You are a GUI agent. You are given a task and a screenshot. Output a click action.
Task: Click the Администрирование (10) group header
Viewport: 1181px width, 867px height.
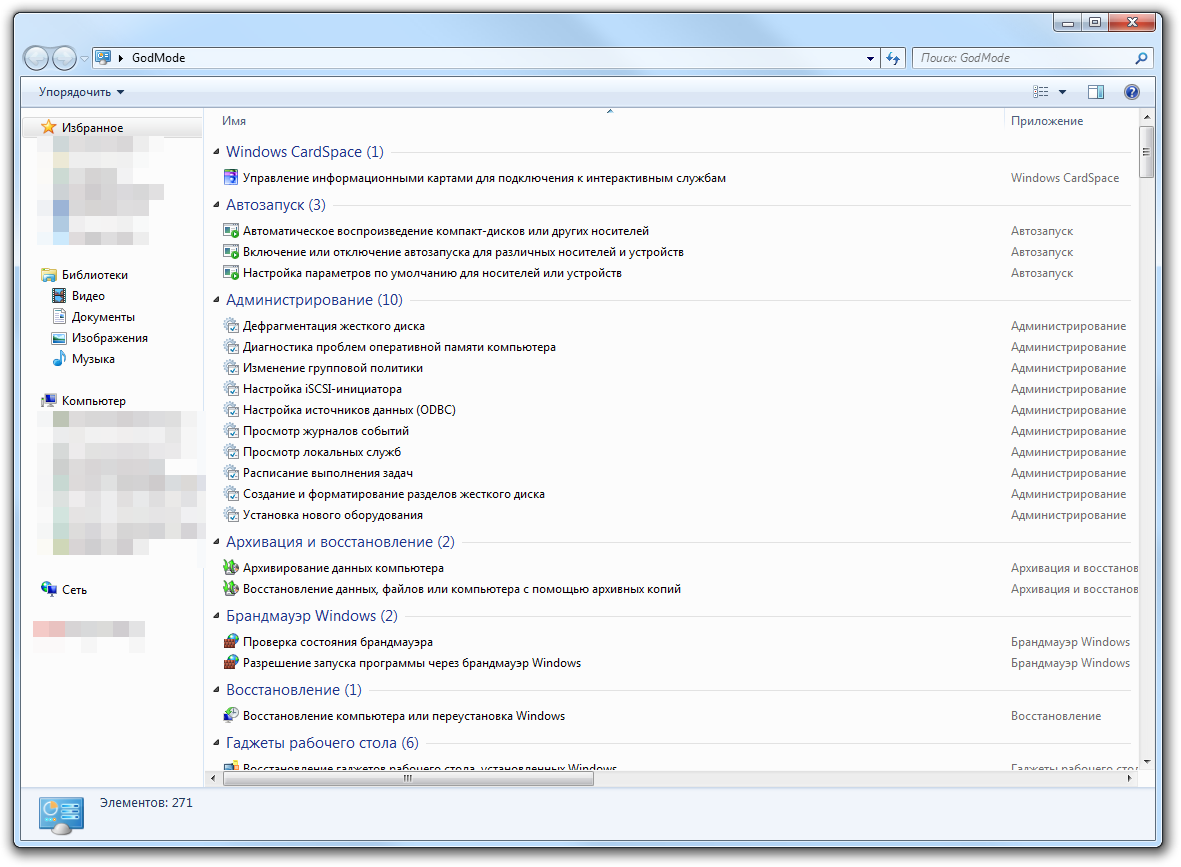(314, 300)
